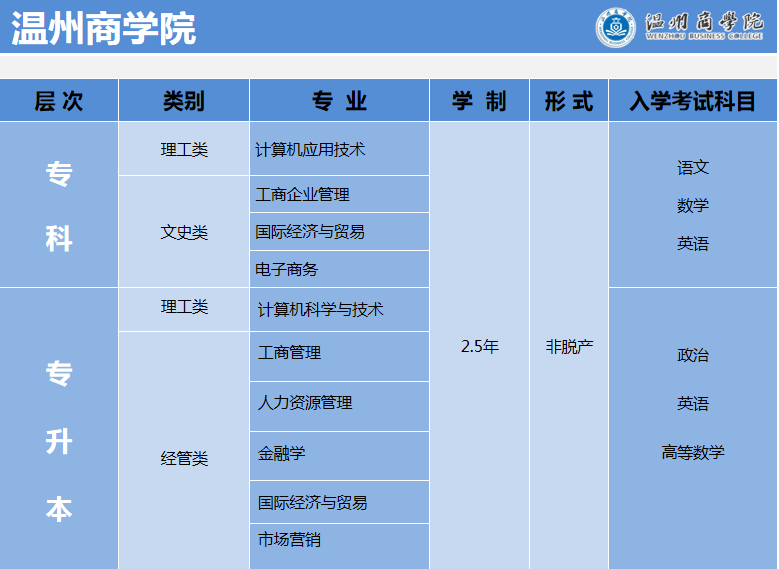Click the 形式 column header

[x=569, y=101]
